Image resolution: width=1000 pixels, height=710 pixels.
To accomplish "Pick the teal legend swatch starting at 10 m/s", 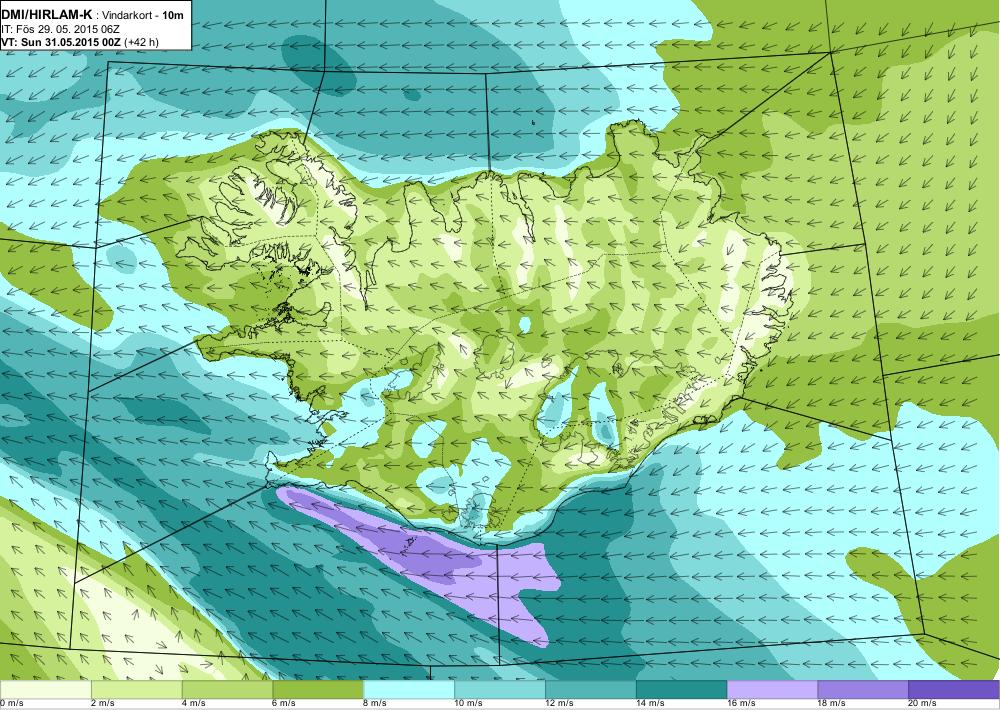I will [499, 689].
